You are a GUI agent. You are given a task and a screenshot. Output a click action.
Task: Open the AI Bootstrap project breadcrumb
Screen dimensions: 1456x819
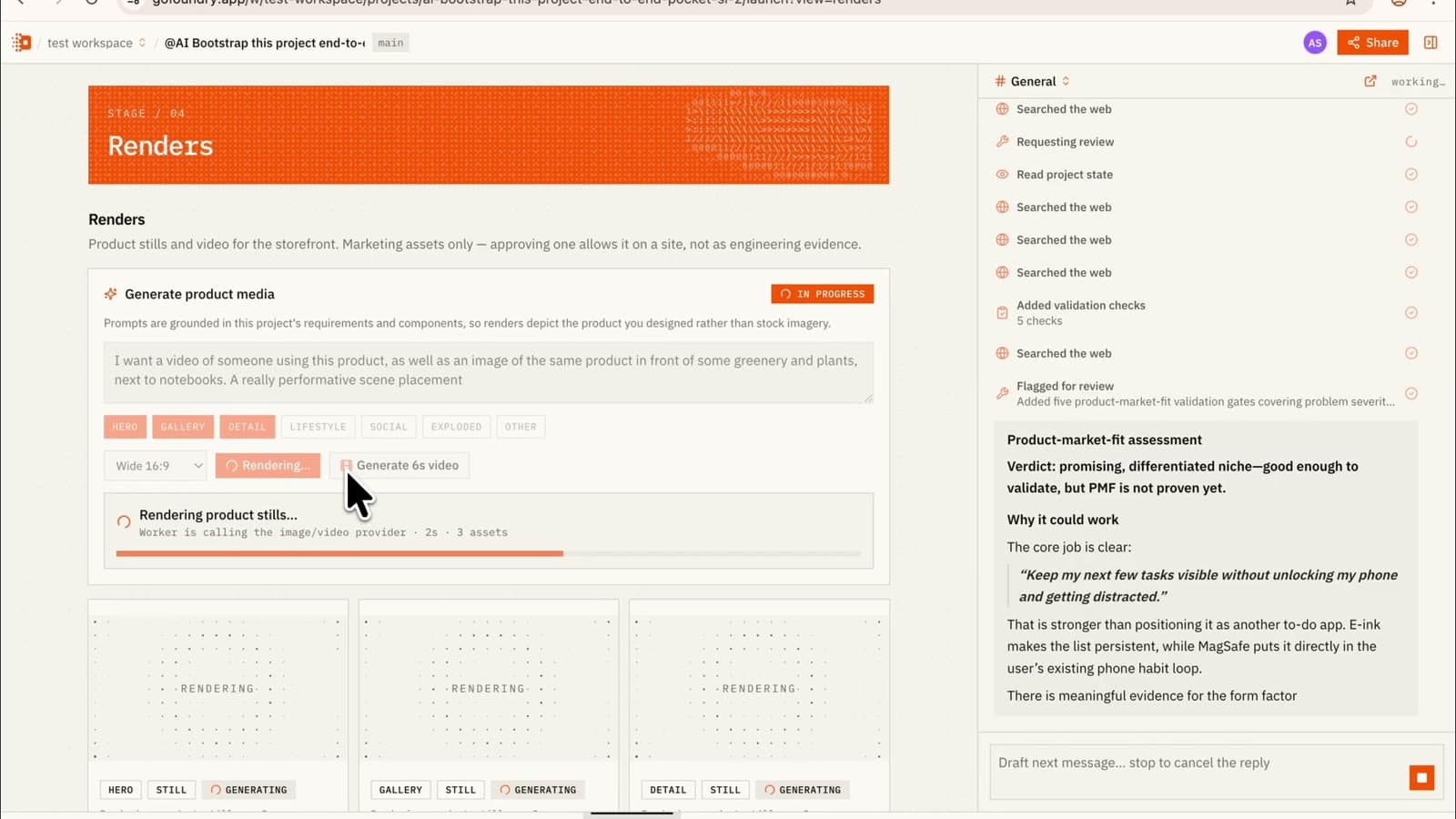264,43
